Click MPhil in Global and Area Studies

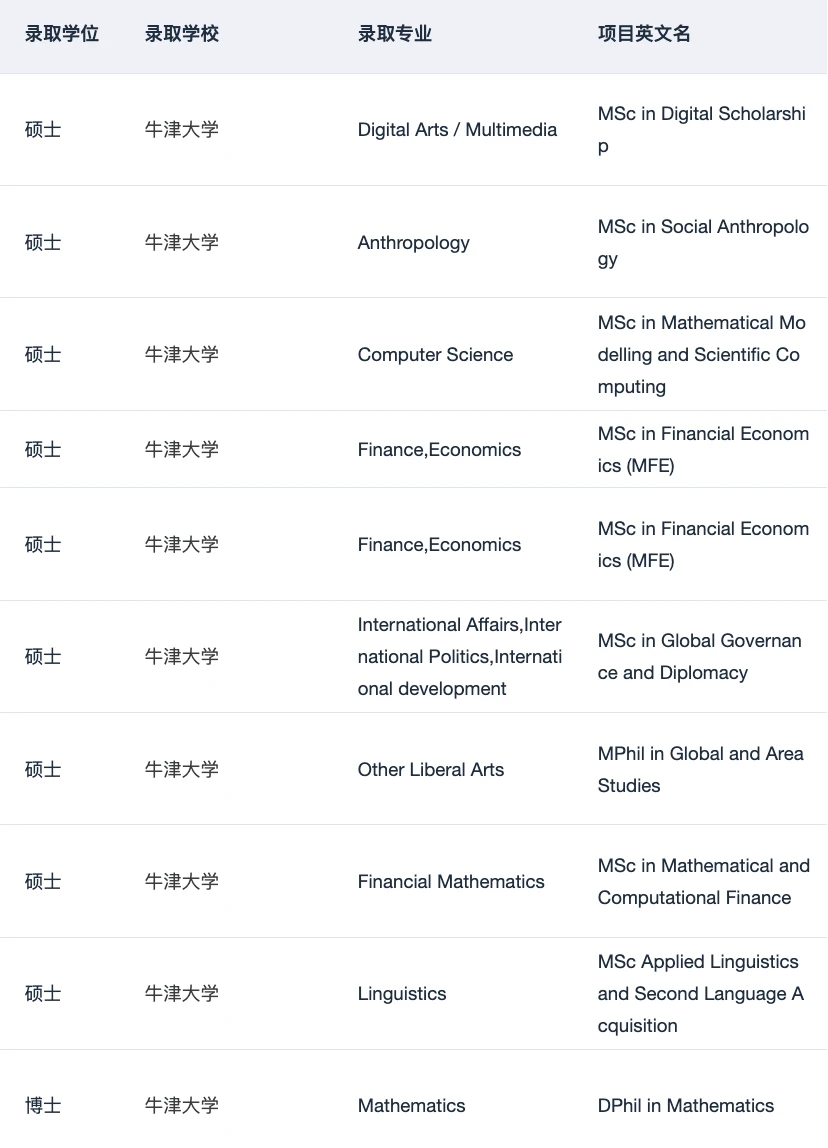click(x=701, y=769)
